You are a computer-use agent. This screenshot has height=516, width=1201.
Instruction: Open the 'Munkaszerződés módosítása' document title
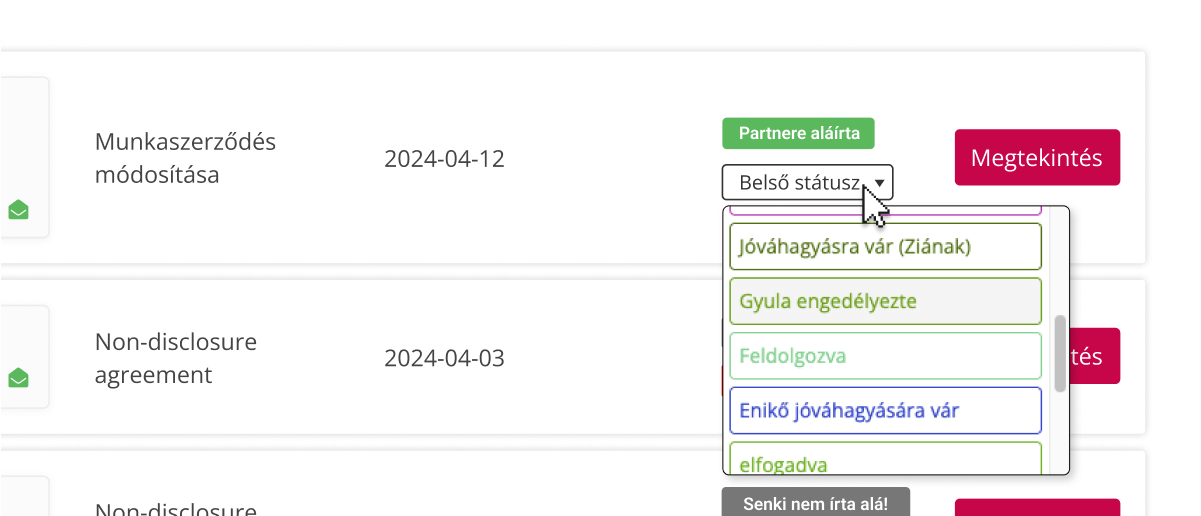click(185, 158)
